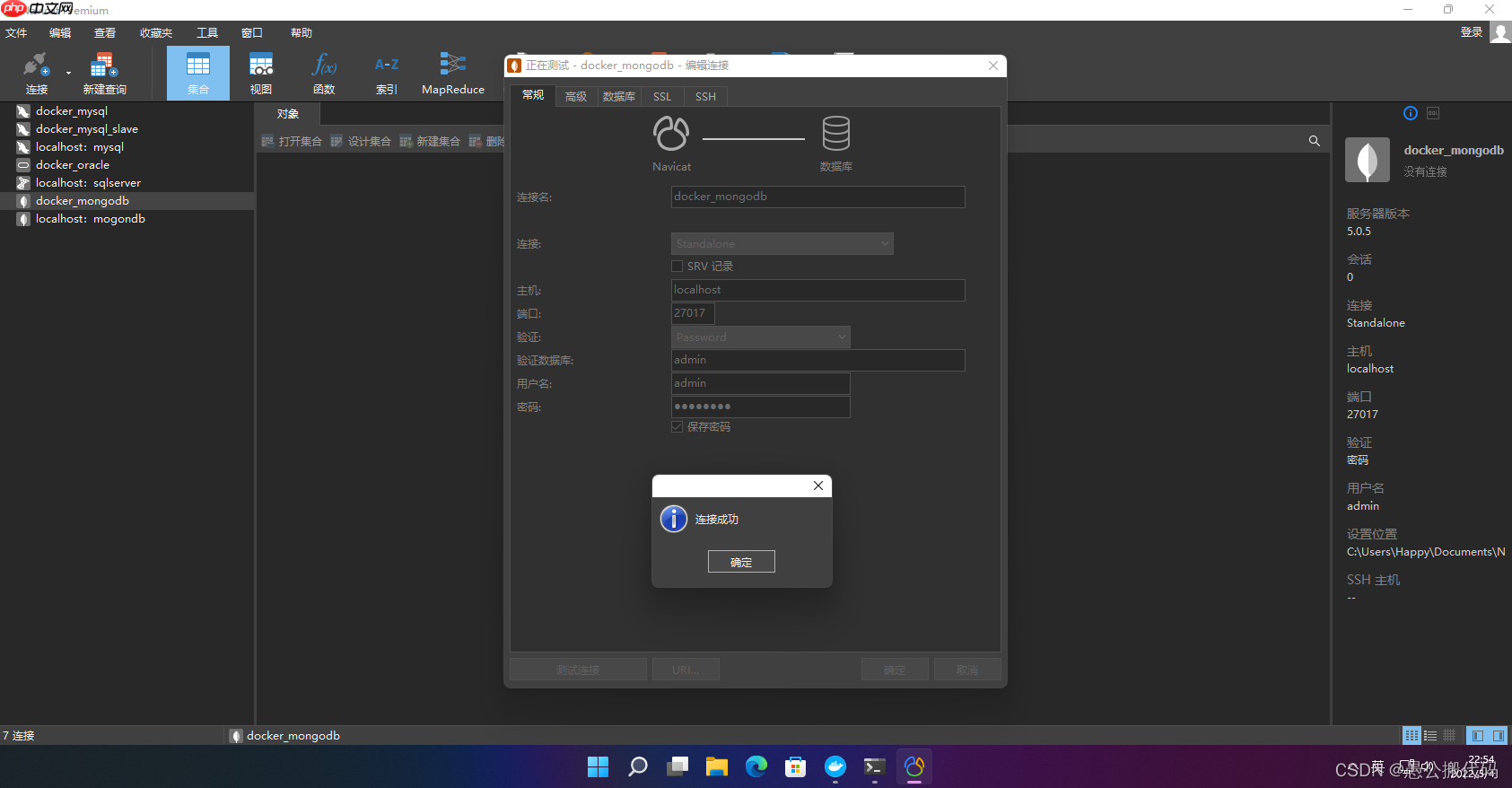This screenshot has height=788, width=1512.
Task: Switch to icon grid view in status bar
Action: pyautogui.click(x=1411, y=736)
